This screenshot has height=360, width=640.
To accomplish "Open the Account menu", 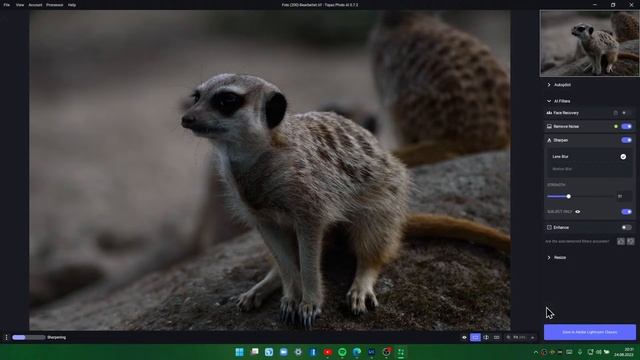I will (35, 5).
